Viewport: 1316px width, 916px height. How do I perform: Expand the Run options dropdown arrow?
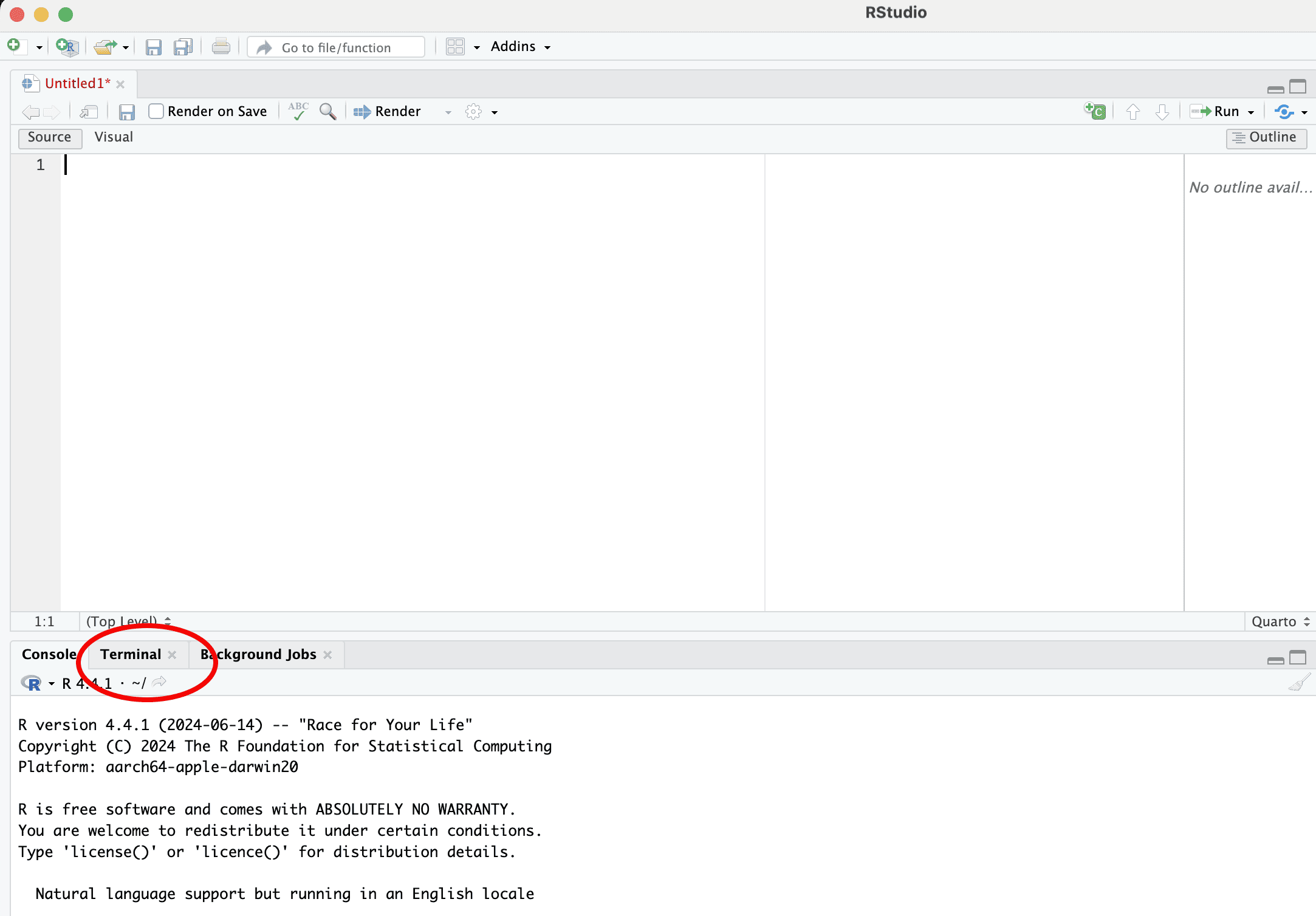pyautogui.click(x=1251, y=112)
